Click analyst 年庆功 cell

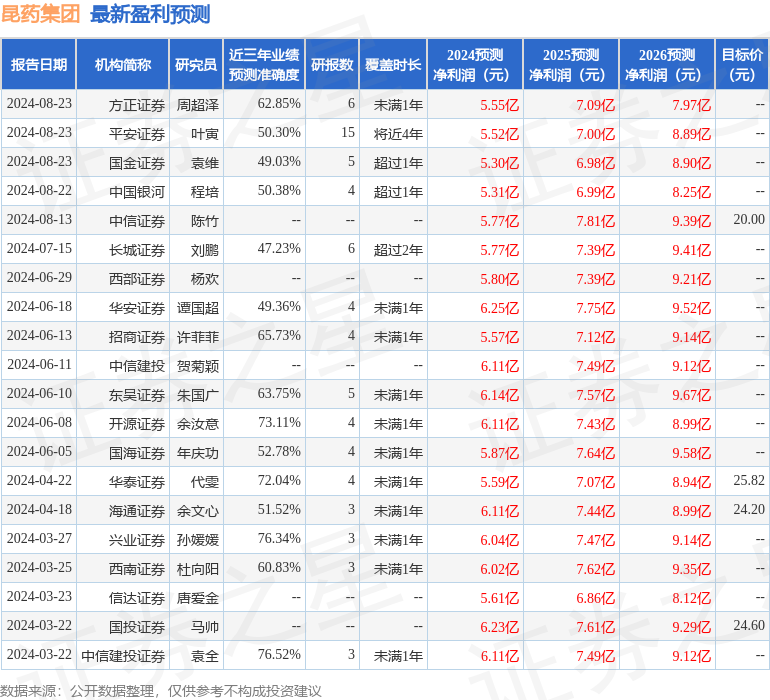point(197,453)
